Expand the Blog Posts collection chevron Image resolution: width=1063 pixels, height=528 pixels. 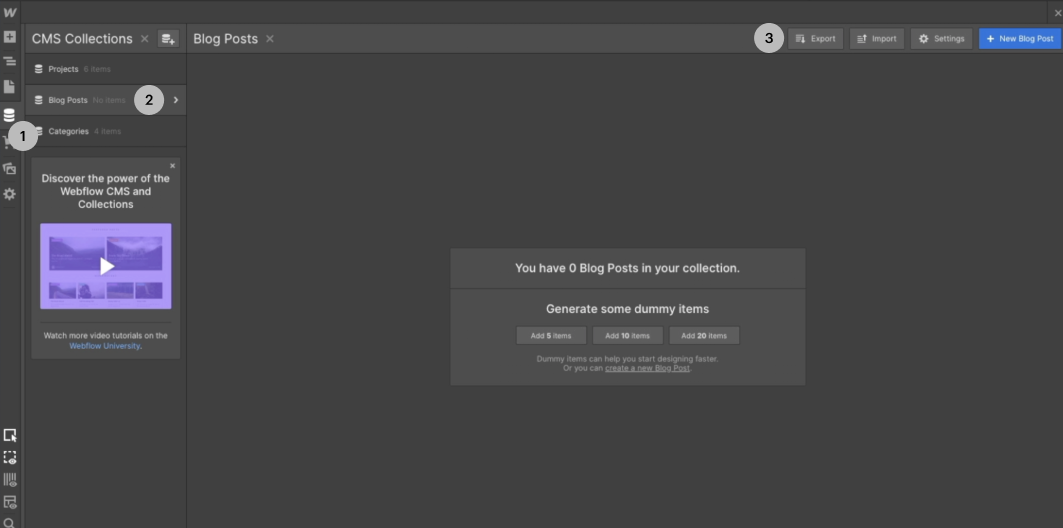tap(176, 100)
